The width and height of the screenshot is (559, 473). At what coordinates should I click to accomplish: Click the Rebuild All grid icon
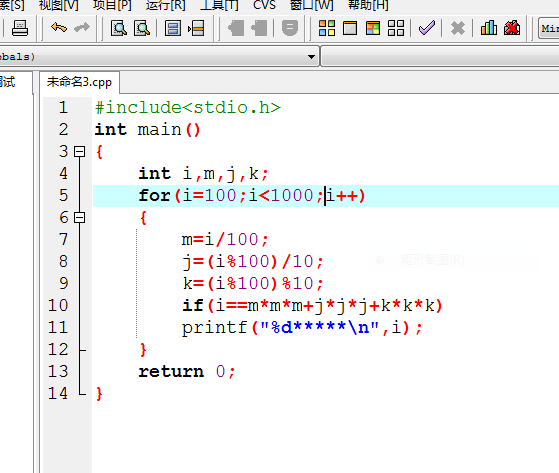(396, 28)
